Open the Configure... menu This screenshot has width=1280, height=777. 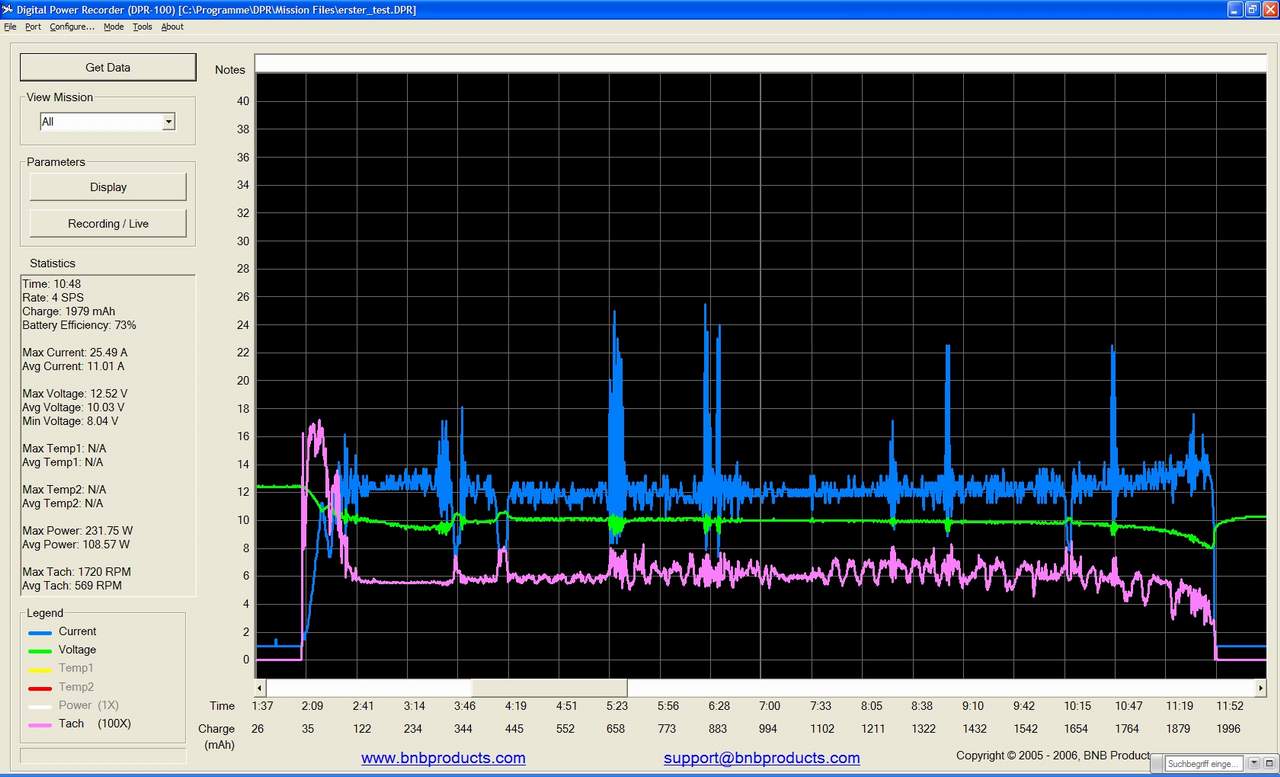pos(72,27)
